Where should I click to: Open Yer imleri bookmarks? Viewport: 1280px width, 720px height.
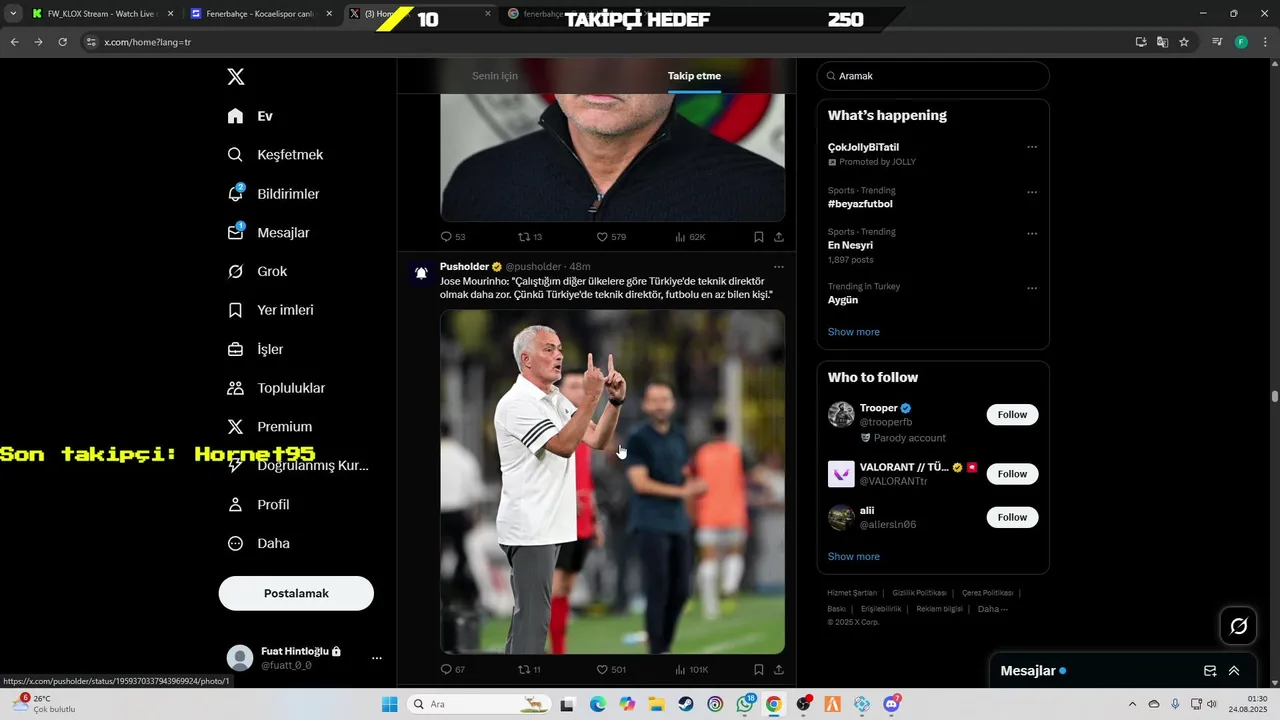[270, 310]
